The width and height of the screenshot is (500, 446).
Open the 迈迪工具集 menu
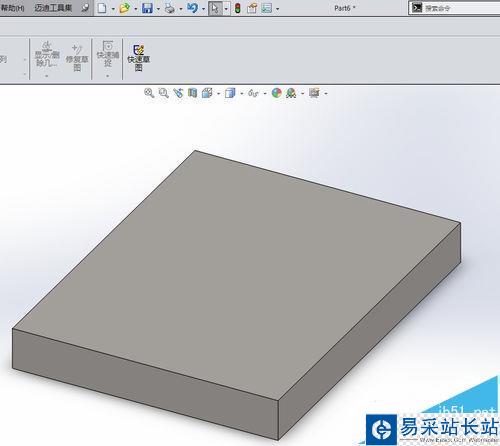tap(53, 7)
